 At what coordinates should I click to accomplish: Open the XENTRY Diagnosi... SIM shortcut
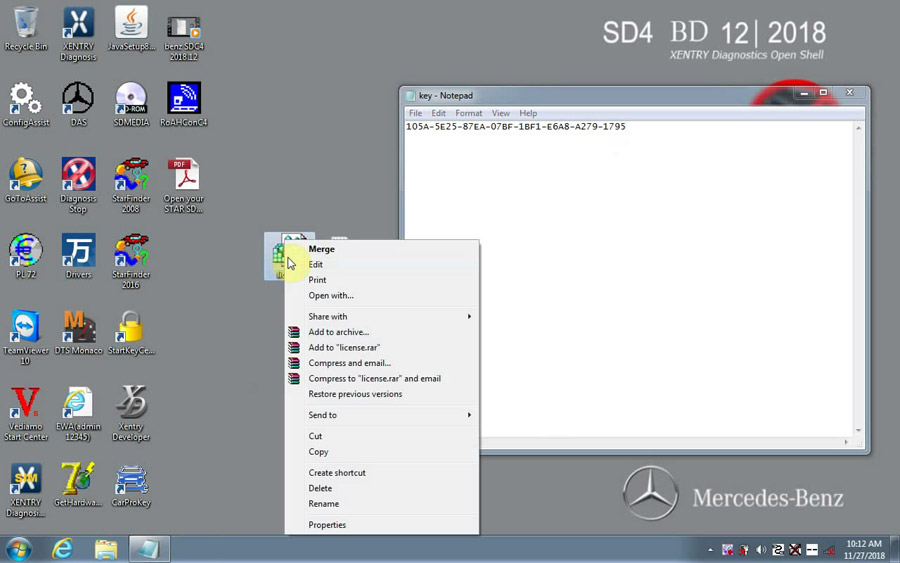pyautogui.click(x=25, y=490)
